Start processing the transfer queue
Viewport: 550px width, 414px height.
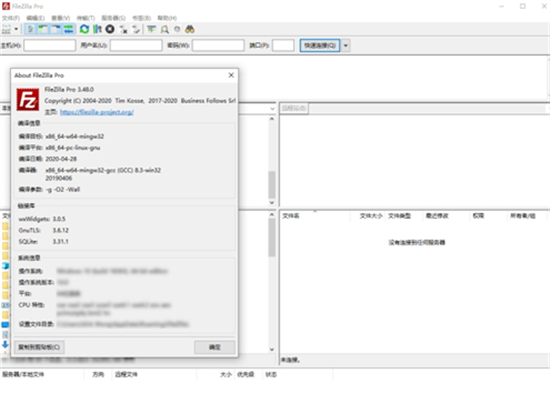pos(97,29)
